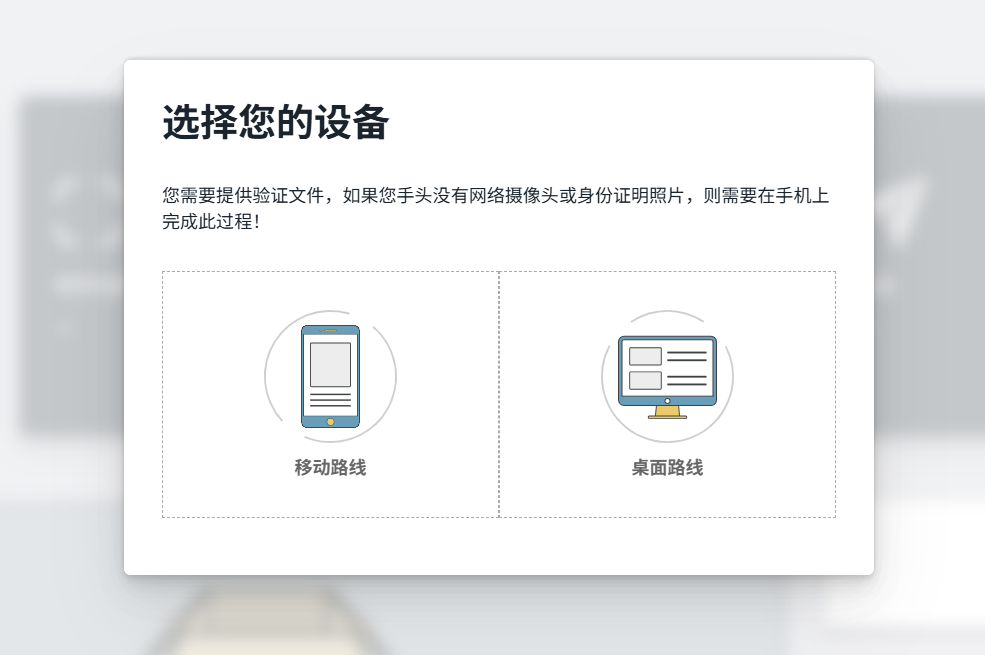Click the gray image placeholder on phone screen
Screen dimensions: 985x655
(330, 364)
